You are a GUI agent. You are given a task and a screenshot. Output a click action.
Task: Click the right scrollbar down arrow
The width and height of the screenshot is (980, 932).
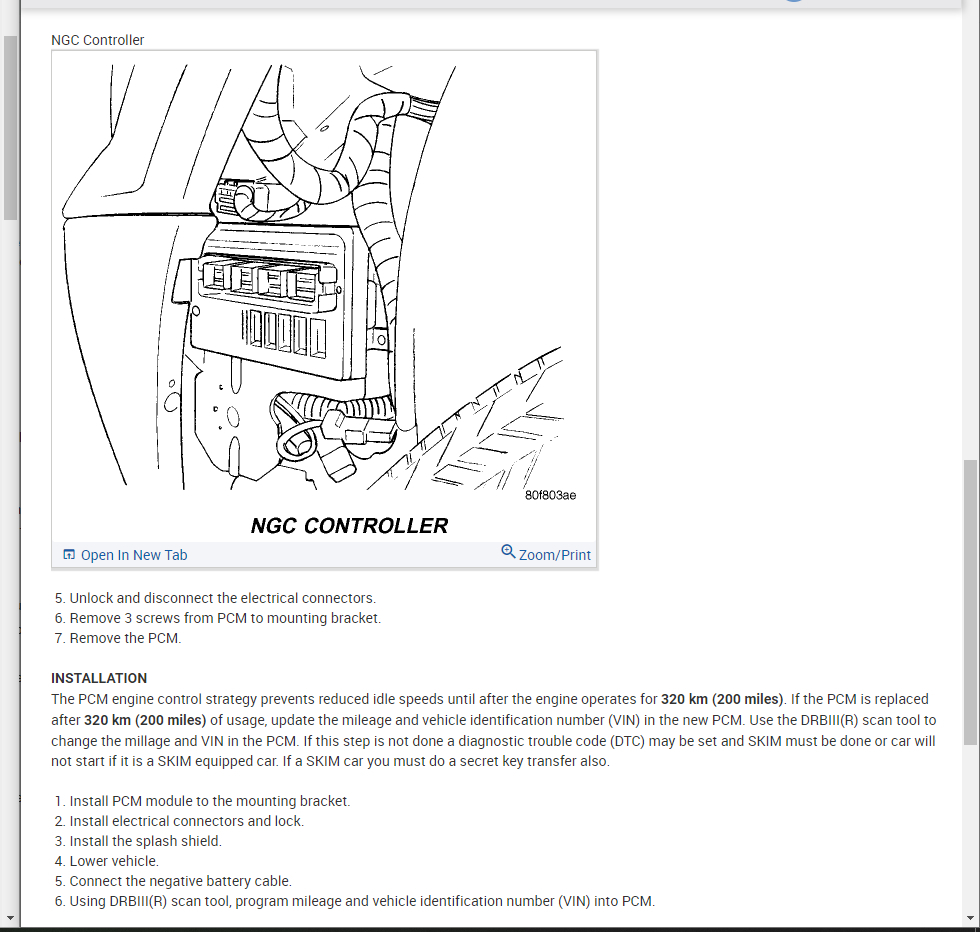tap(969, 918)
